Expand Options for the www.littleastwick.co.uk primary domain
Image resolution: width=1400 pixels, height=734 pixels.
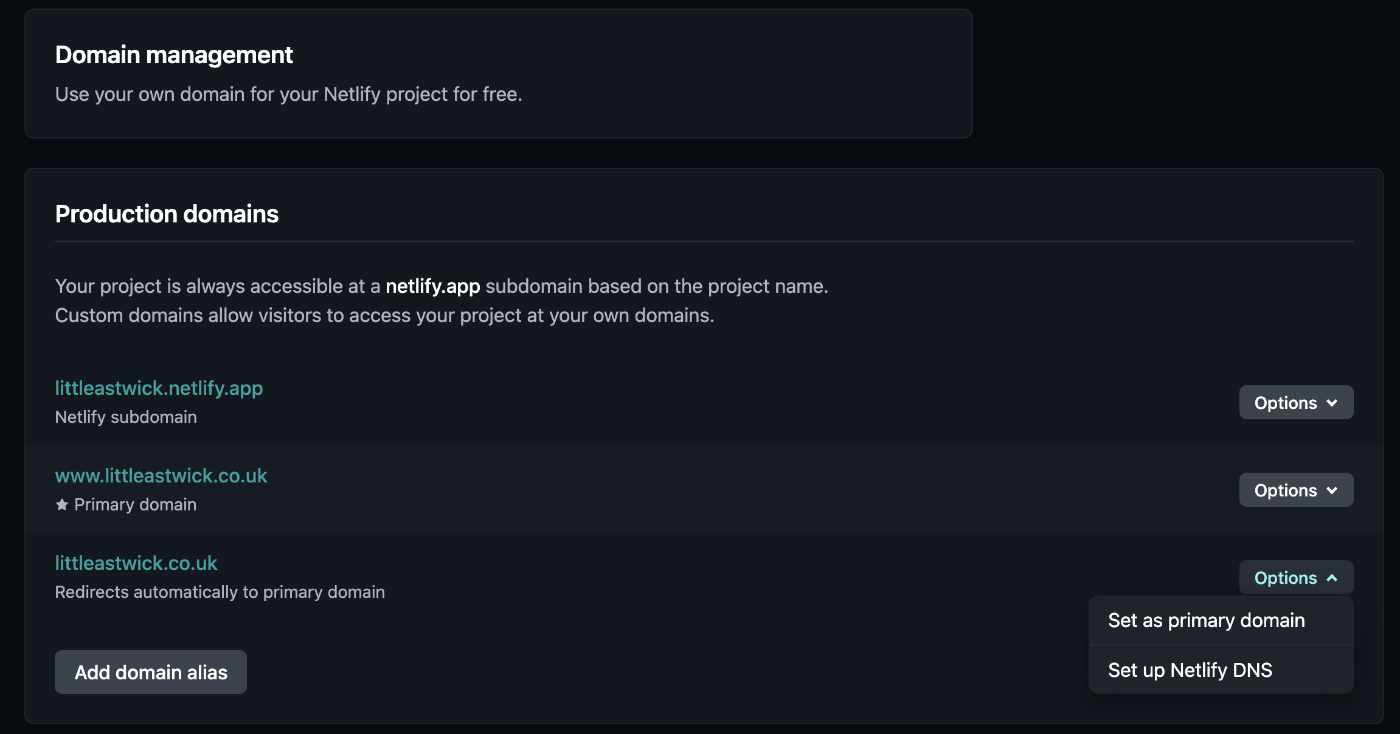tap(1295, 491)
